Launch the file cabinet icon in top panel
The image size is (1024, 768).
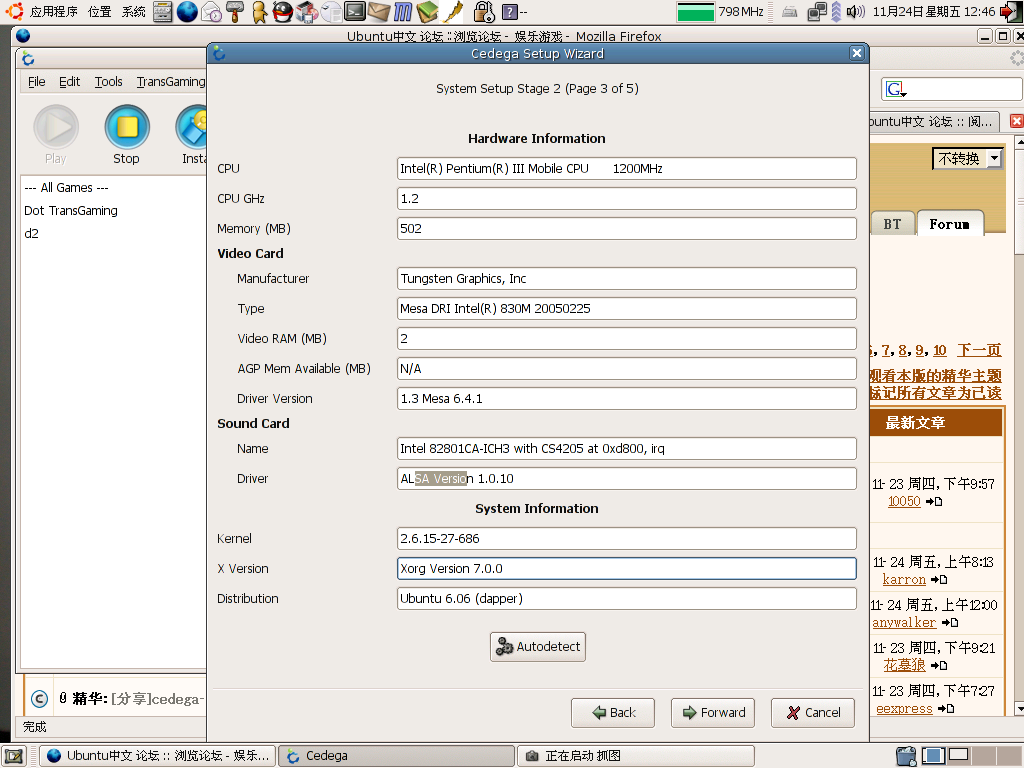[163, 11]
